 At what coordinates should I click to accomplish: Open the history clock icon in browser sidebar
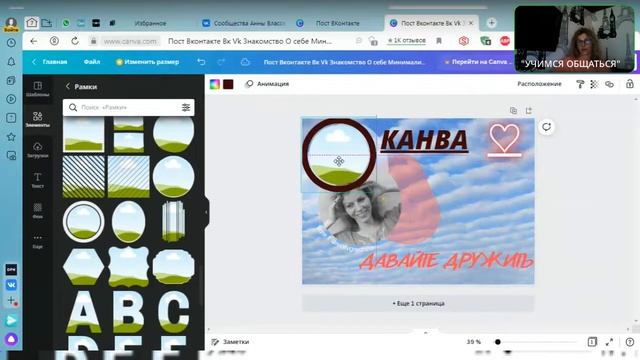[x=11, y=42]
